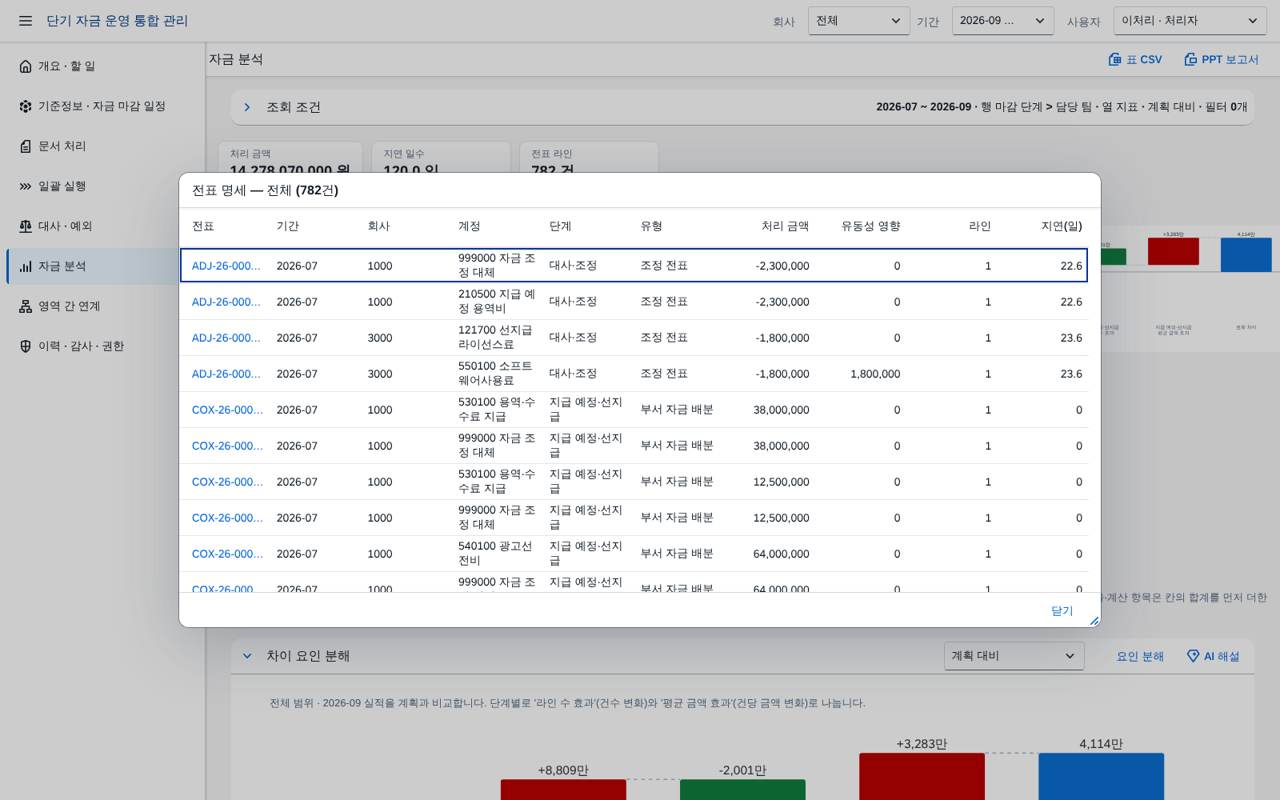1280x800 pixels.
Task: Open first ADJ-26-000 voucher link
Action: [227, 266]
